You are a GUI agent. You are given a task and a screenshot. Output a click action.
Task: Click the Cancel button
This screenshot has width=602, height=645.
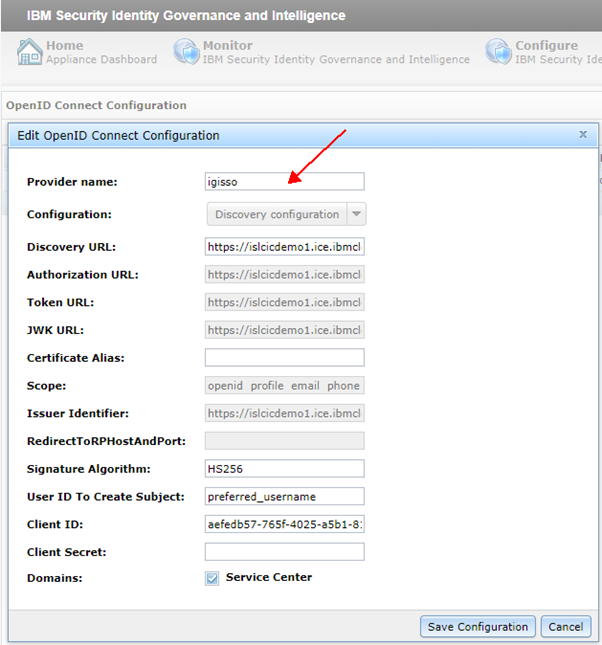(x=566, y=626)
